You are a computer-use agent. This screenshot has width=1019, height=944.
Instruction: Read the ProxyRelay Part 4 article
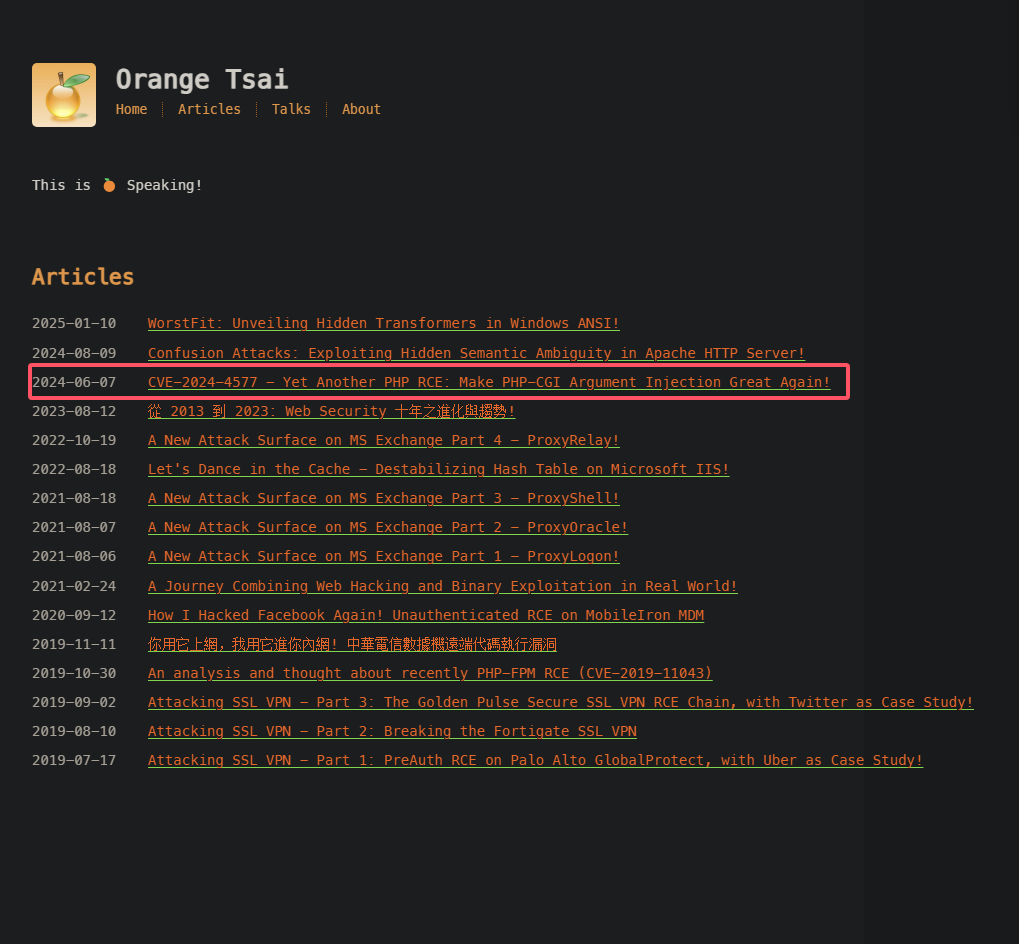[383, 440]
